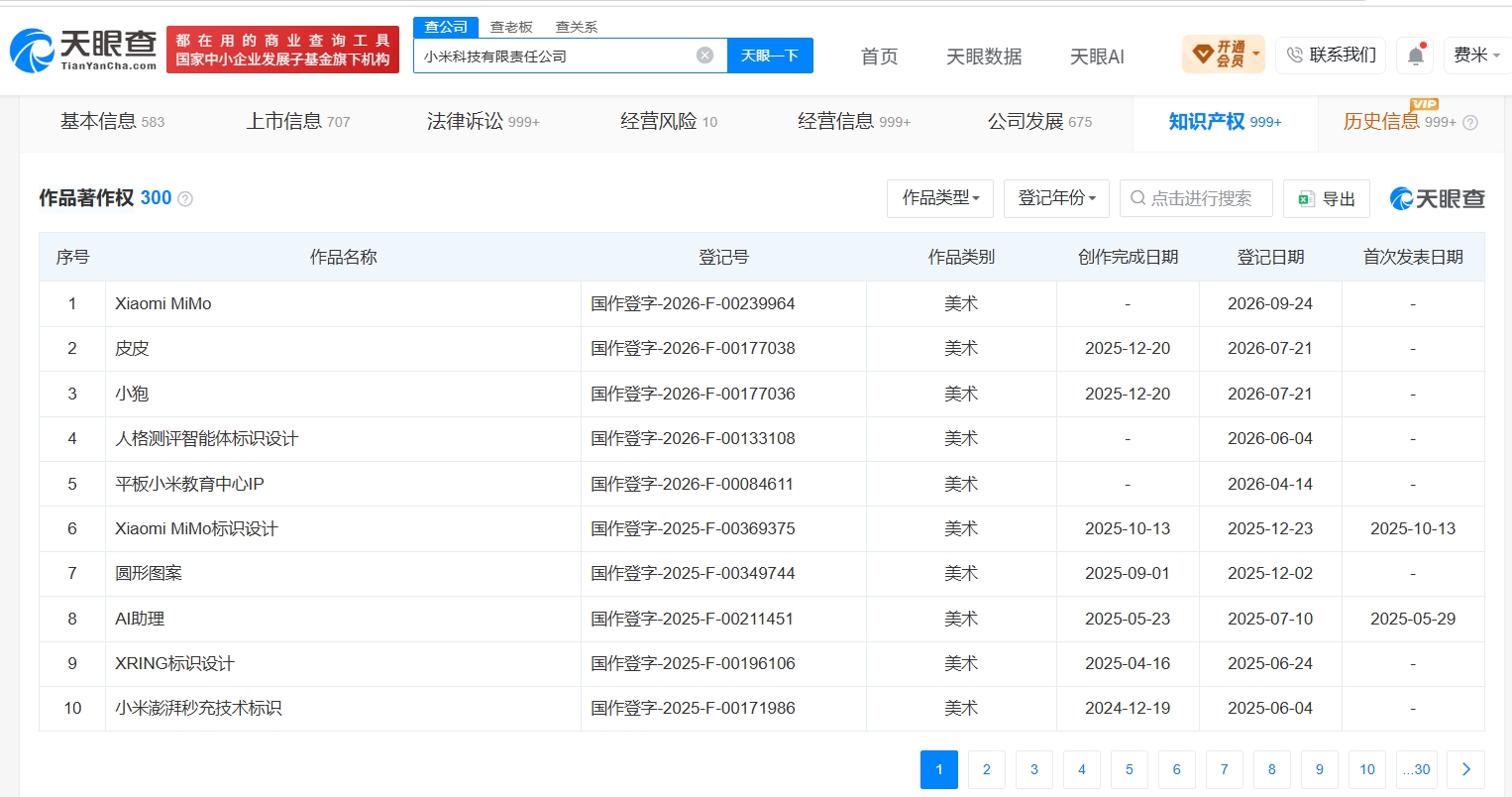This screenshot has width=1512, height=797.
Task: Click 联系我们 contact button
Action: click(x=1331, y=56)
